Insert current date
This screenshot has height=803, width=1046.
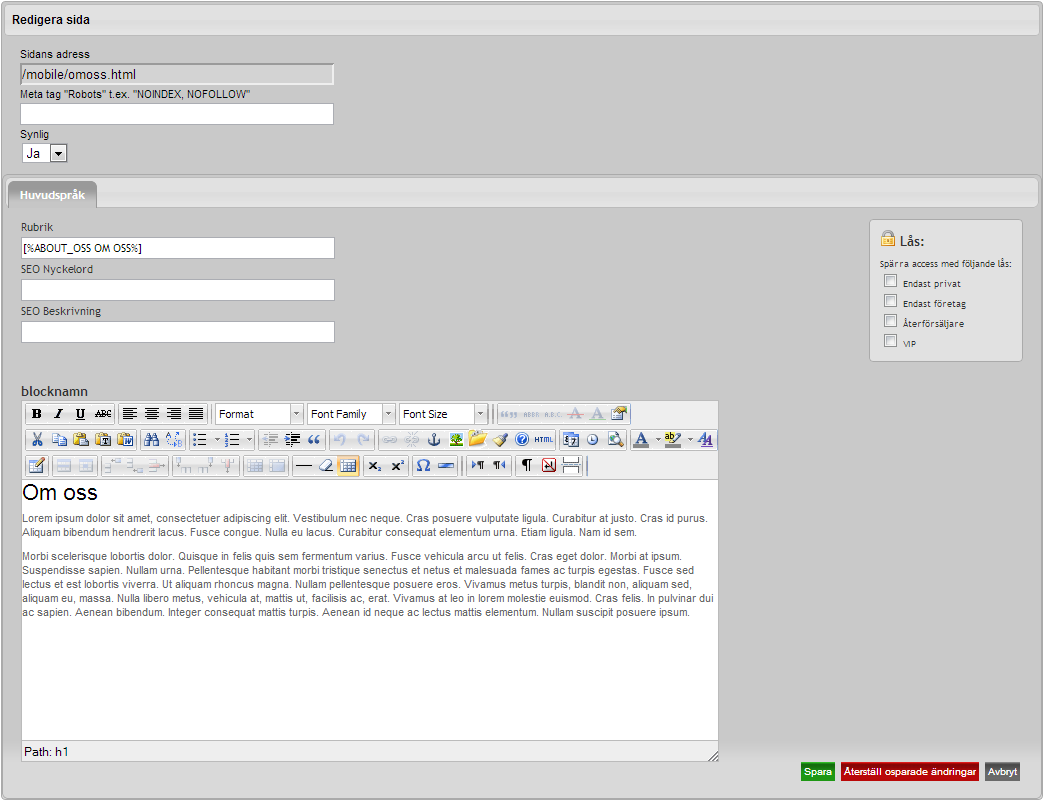point(571,440)
